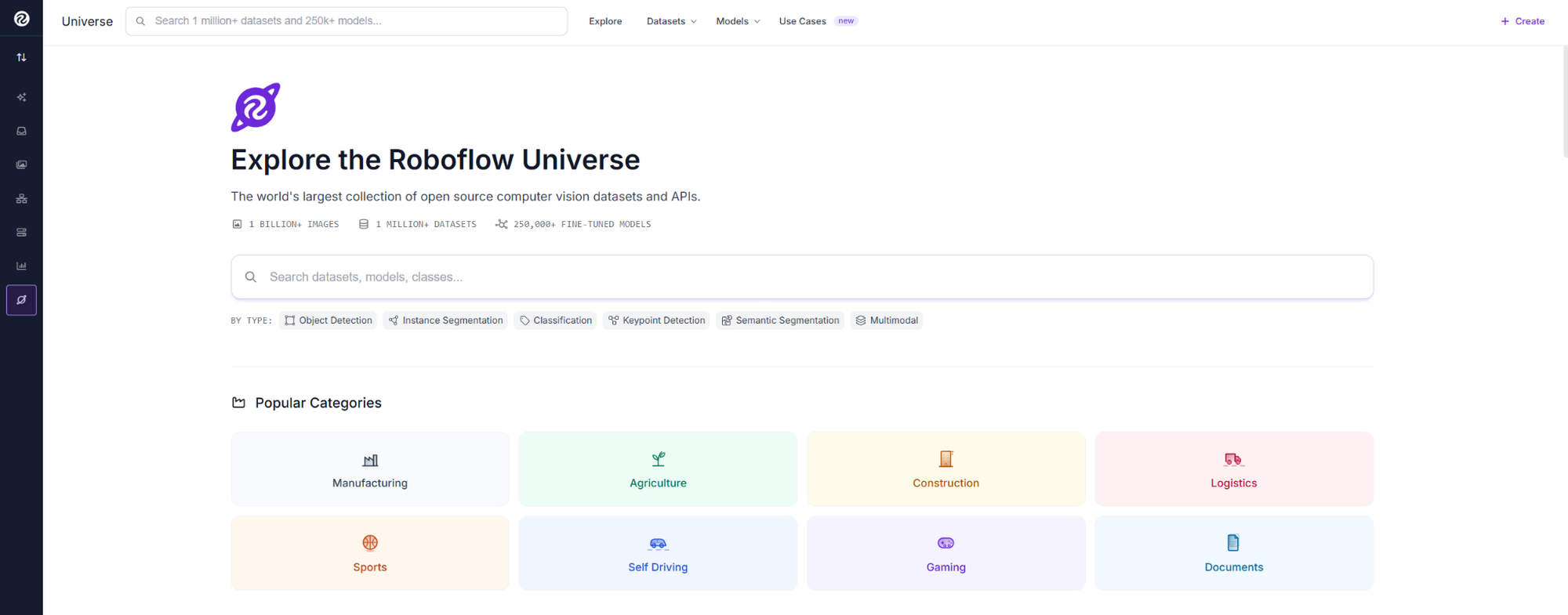Click the datasets stat database icon
Screen dimensions: 1568x615
point(364,224)
